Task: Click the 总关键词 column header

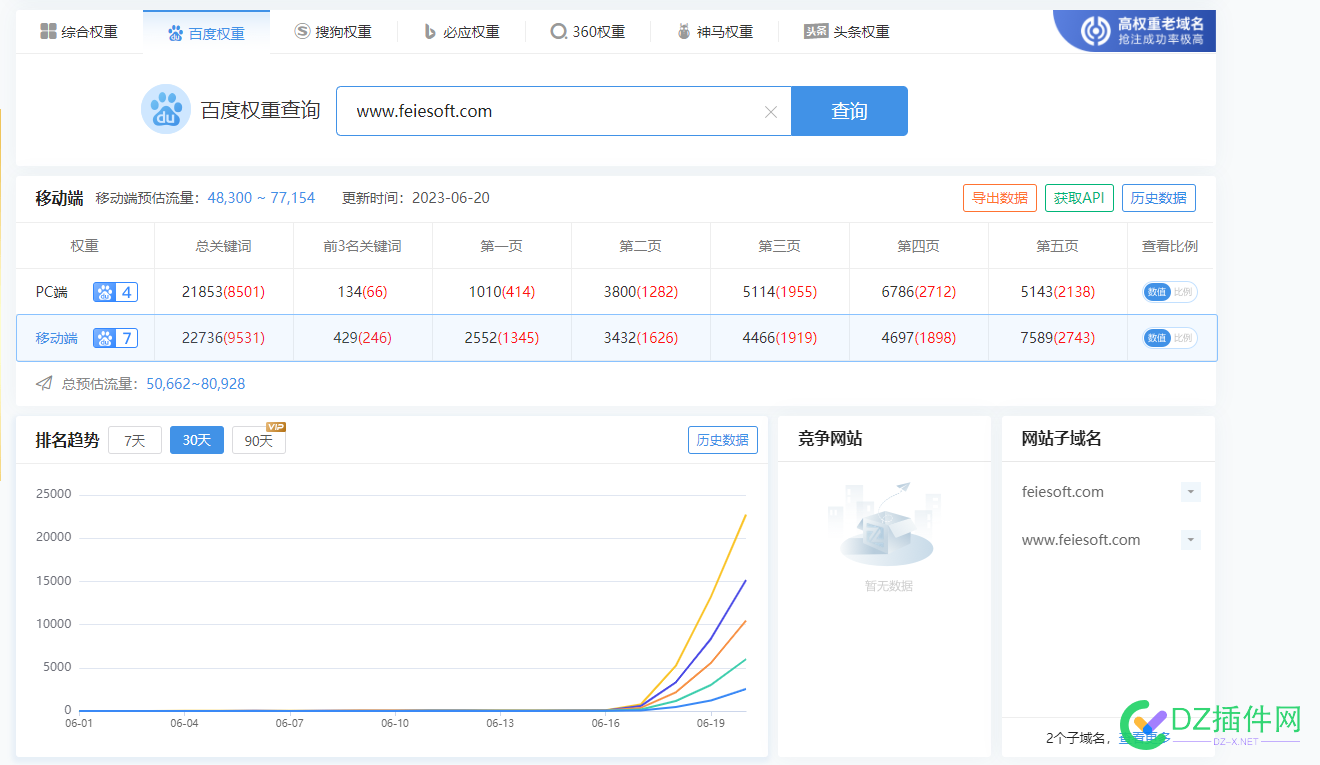Action: (224, 246)
